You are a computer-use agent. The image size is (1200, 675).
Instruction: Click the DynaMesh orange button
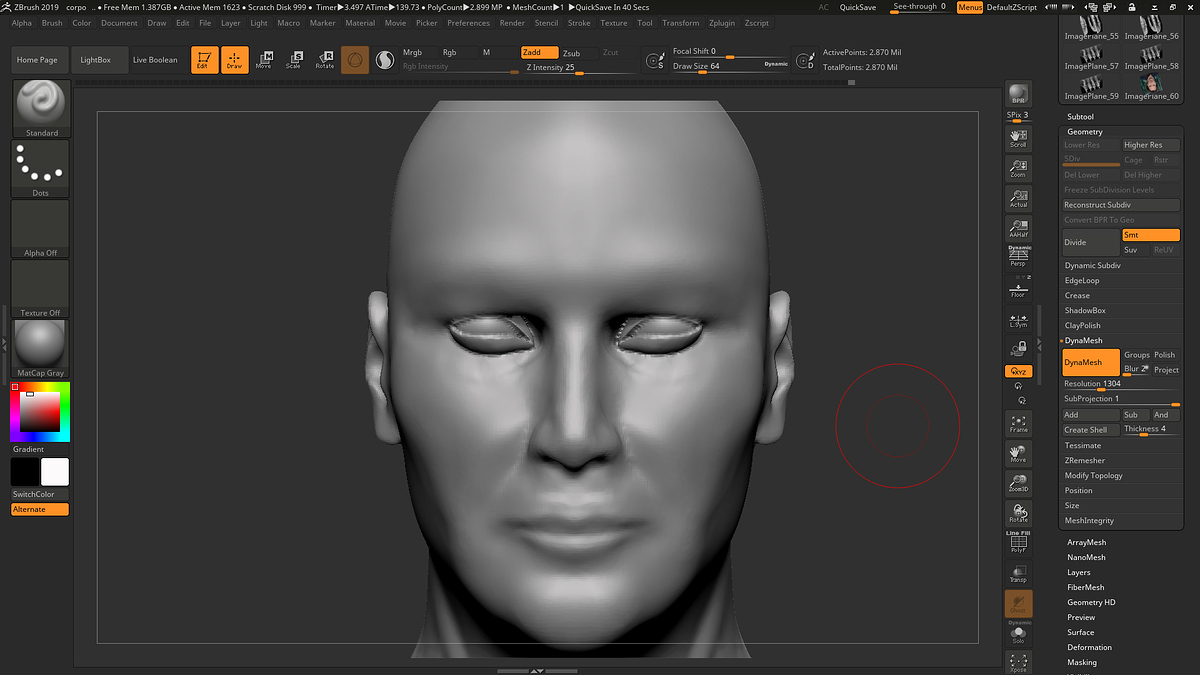pyautogui.click(x=1091, y=363)
